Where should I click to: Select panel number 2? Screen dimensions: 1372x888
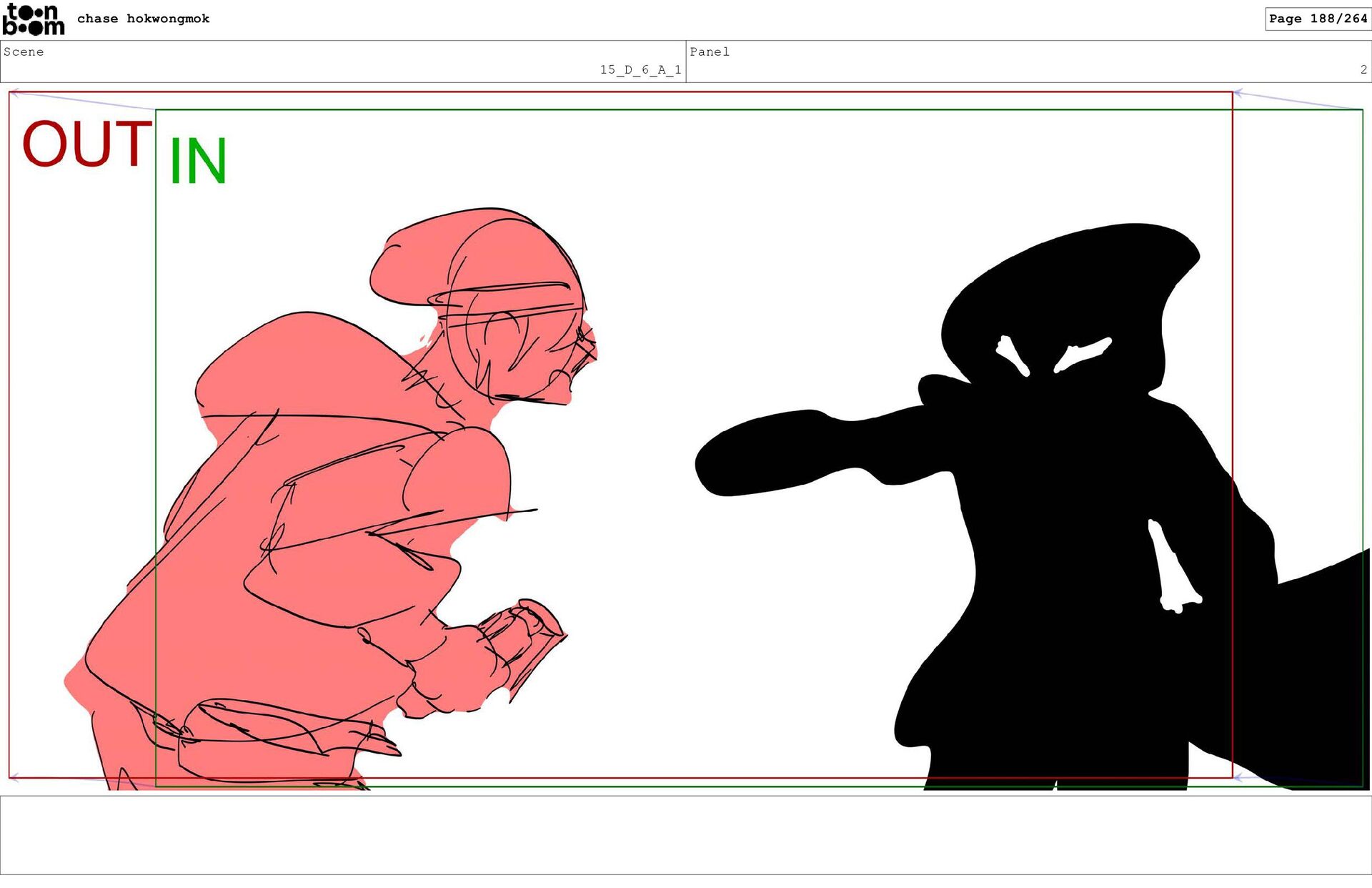pos(1363,69)
